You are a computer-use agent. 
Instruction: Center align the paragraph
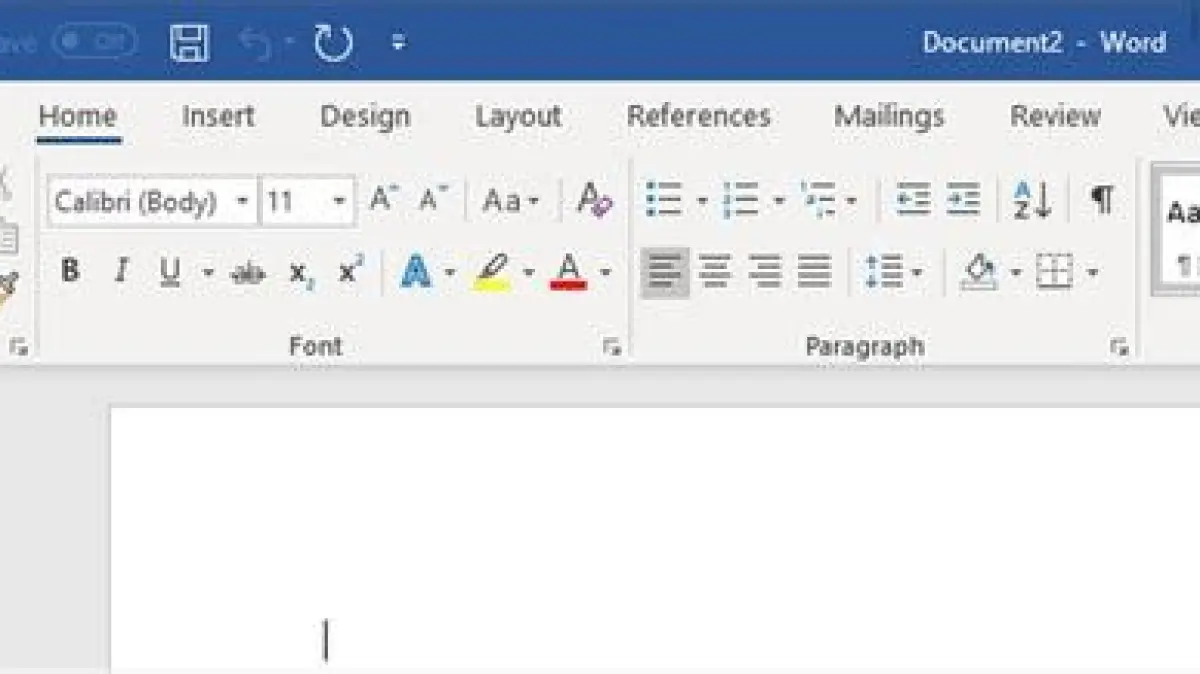(x=714, y=272)
